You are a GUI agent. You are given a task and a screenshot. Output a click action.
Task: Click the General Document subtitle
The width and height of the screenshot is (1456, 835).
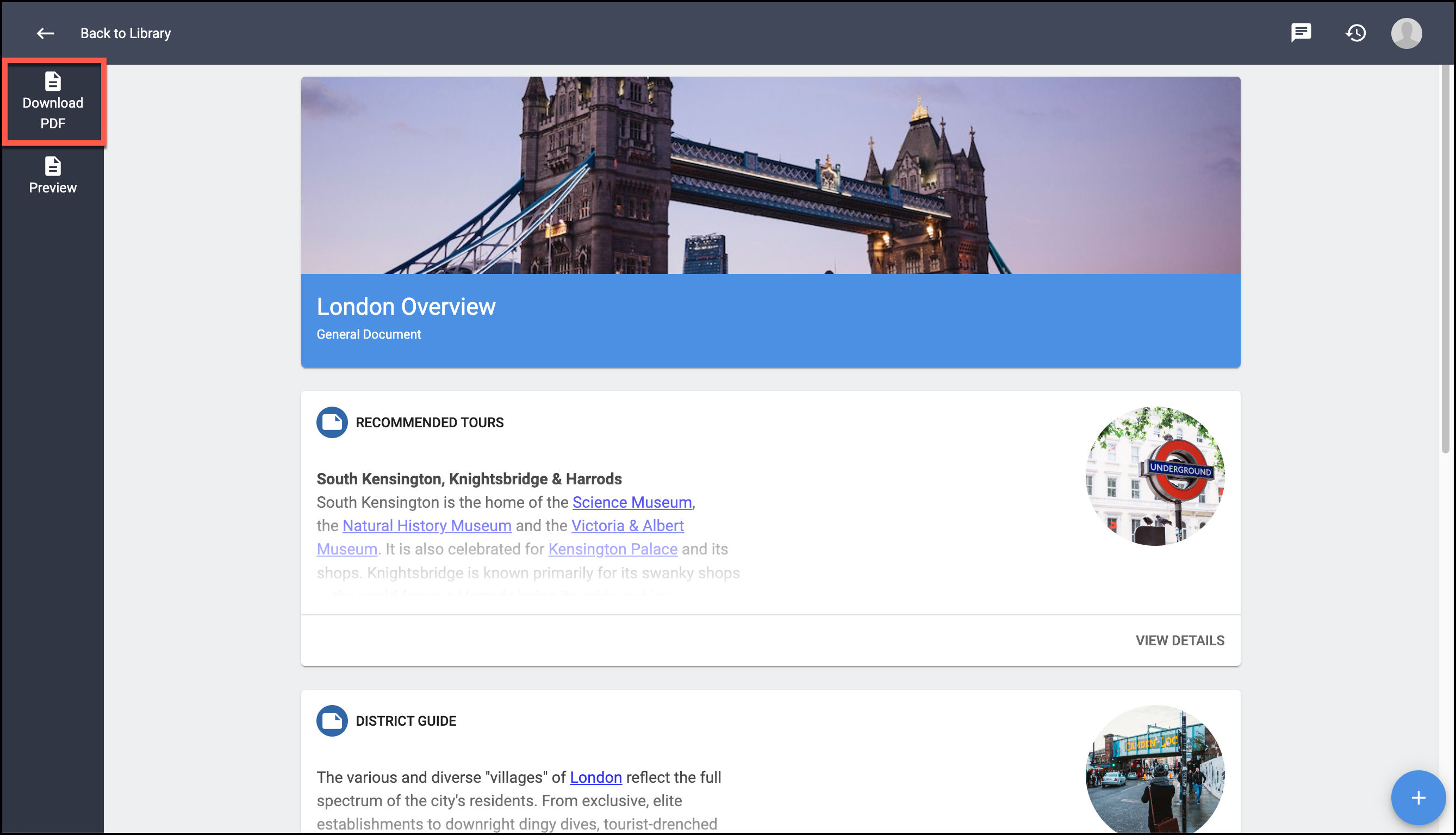(x=369, y=334)
